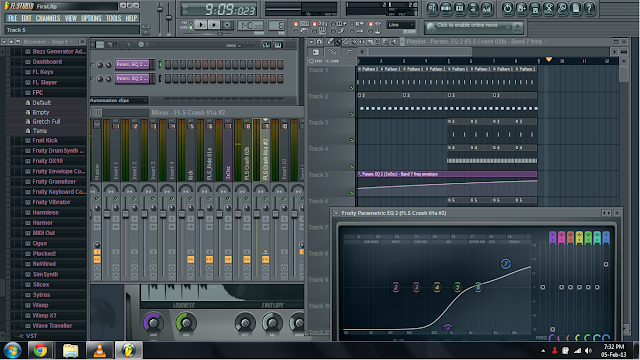Toggle first step of second Param. EQ channel
640x360 pixels.
[x=168, y=78]
